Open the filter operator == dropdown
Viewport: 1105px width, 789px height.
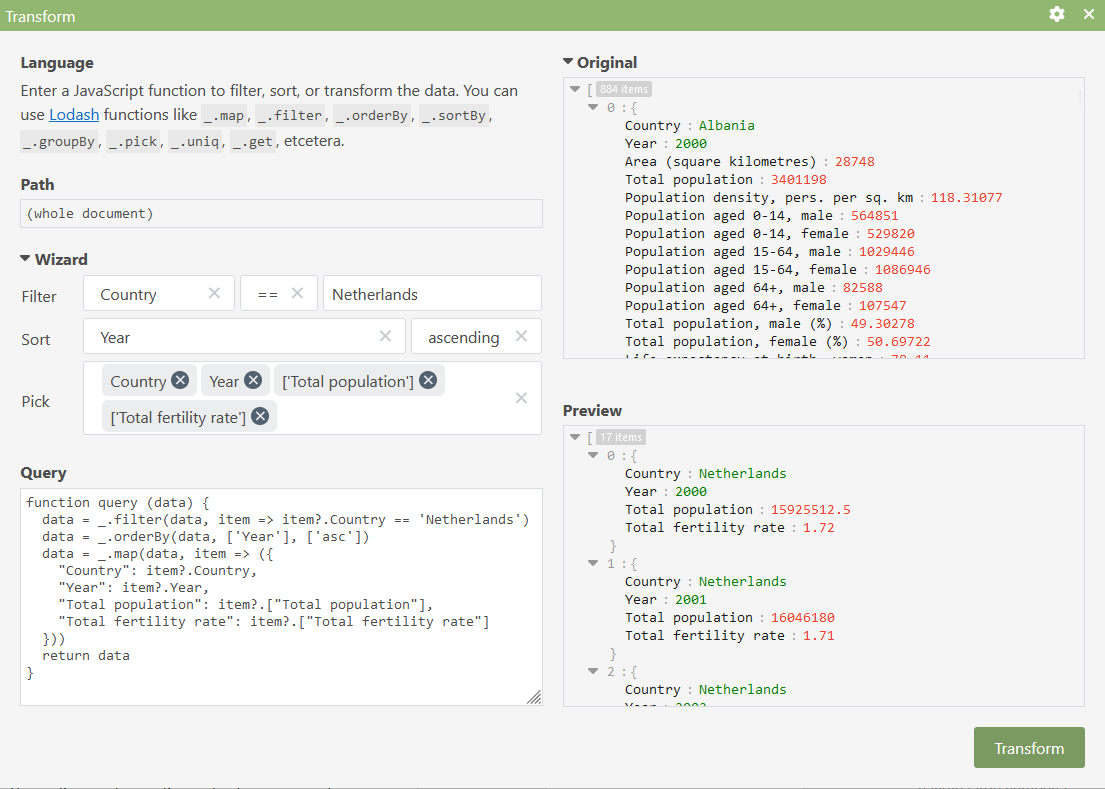pos(278,293)
